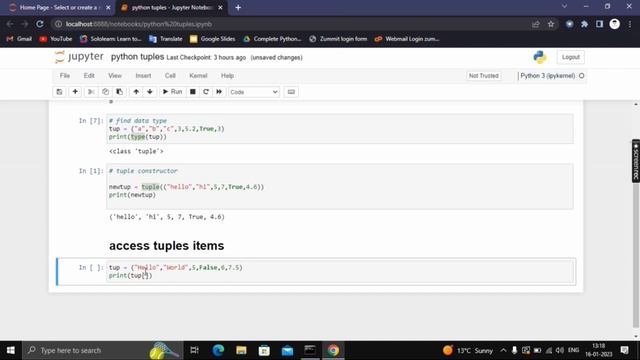Click the active cell with print(tup[ ])
This screenshot has width=640, height=360.
(340, 272)
